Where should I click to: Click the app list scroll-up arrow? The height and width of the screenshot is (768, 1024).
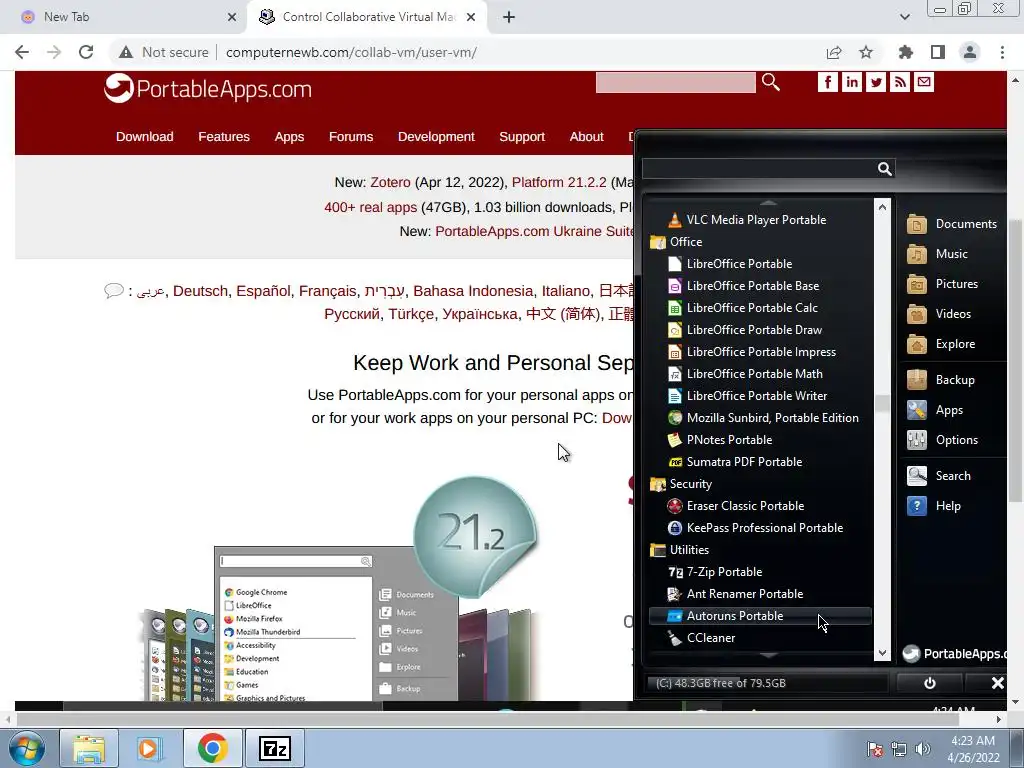point(882,207)
